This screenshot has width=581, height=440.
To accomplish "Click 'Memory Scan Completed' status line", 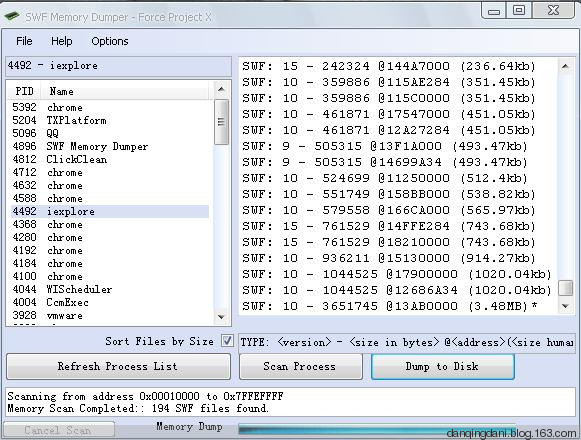I will click(x=137, y=408).
